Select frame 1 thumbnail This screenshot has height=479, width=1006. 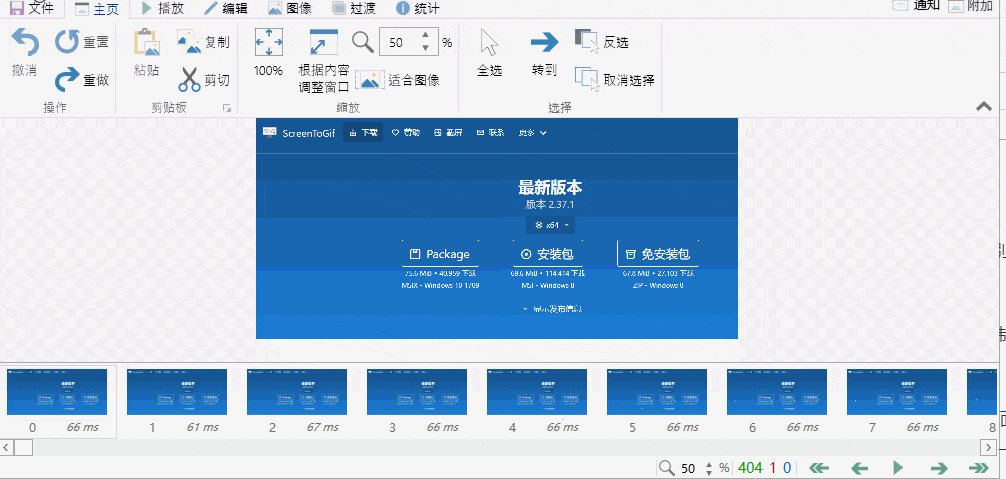[x=177, y=392]
